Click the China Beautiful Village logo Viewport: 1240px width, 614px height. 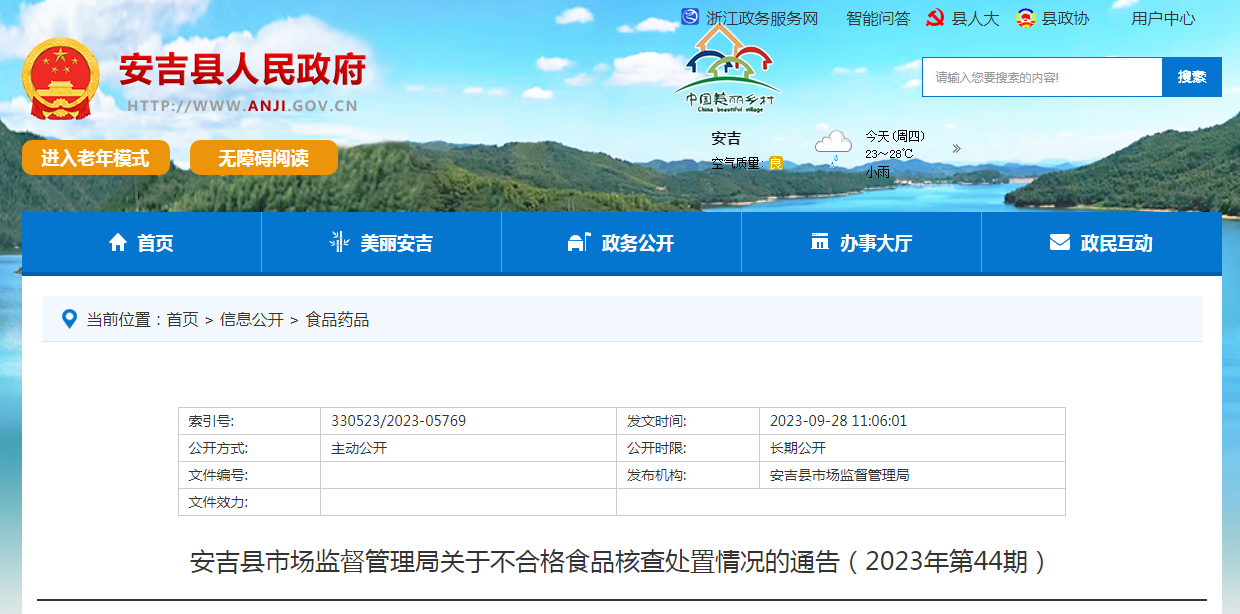727,68
